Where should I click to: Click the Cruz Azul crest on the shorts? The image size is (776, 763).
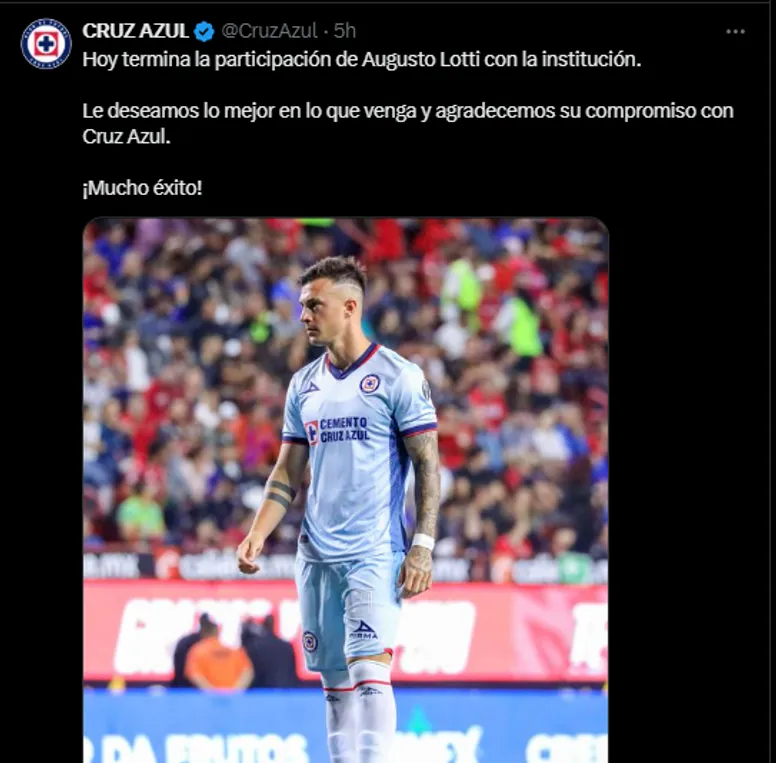pyautogui.click(x=310, y=641)
